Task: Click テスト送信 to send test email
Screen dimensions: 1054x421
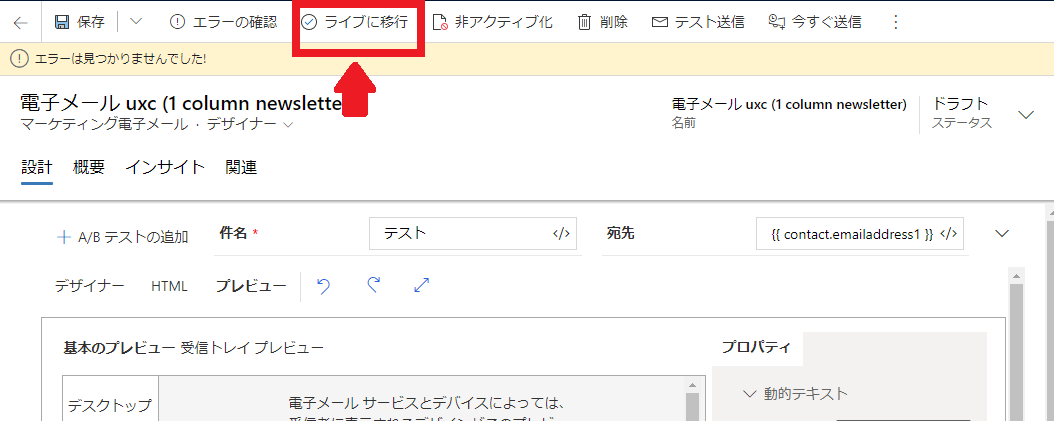Action: coord(698,22)
